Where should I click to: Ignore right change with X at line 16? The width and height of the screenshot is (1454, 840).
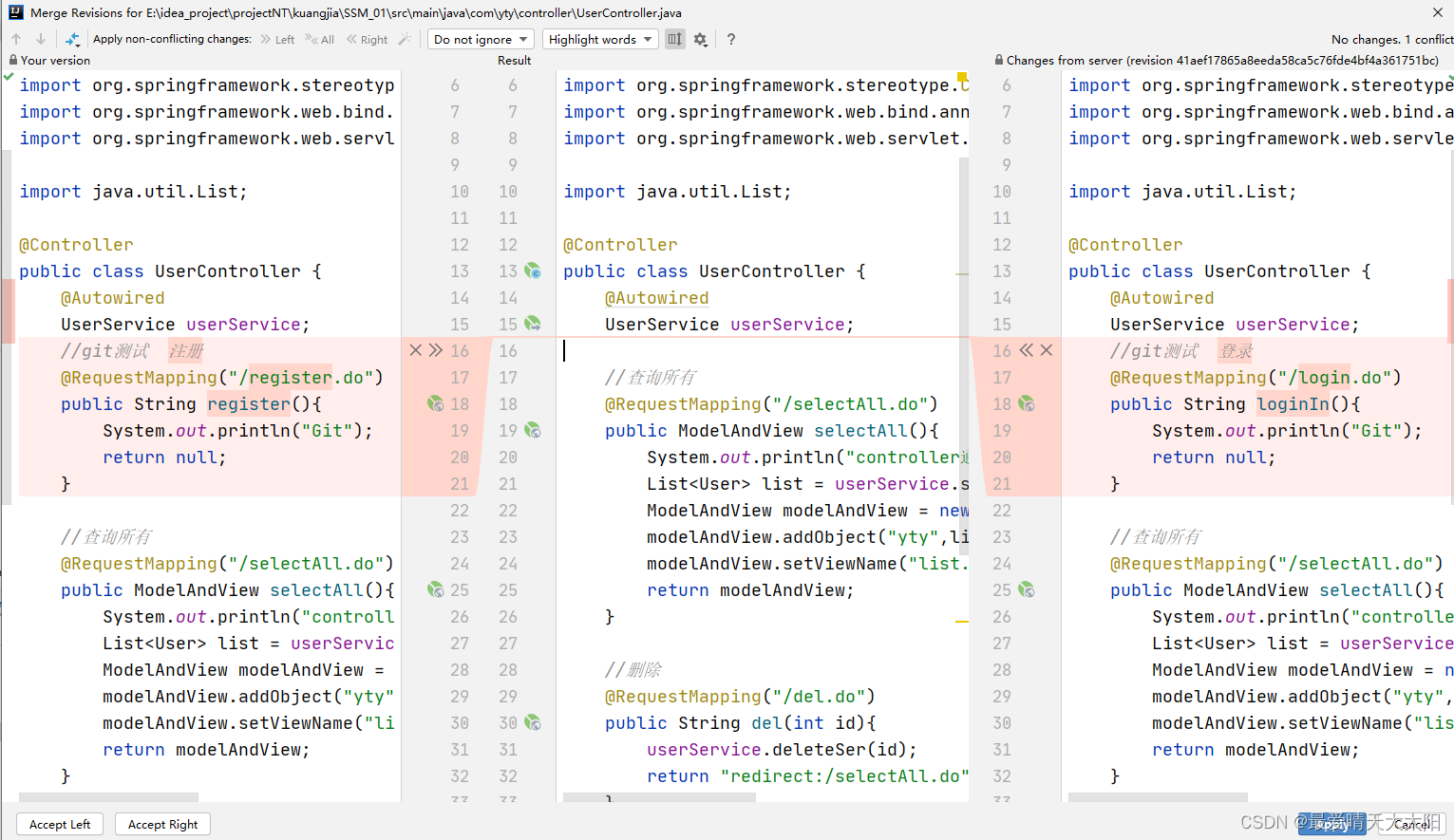(x=1046, y=350)
